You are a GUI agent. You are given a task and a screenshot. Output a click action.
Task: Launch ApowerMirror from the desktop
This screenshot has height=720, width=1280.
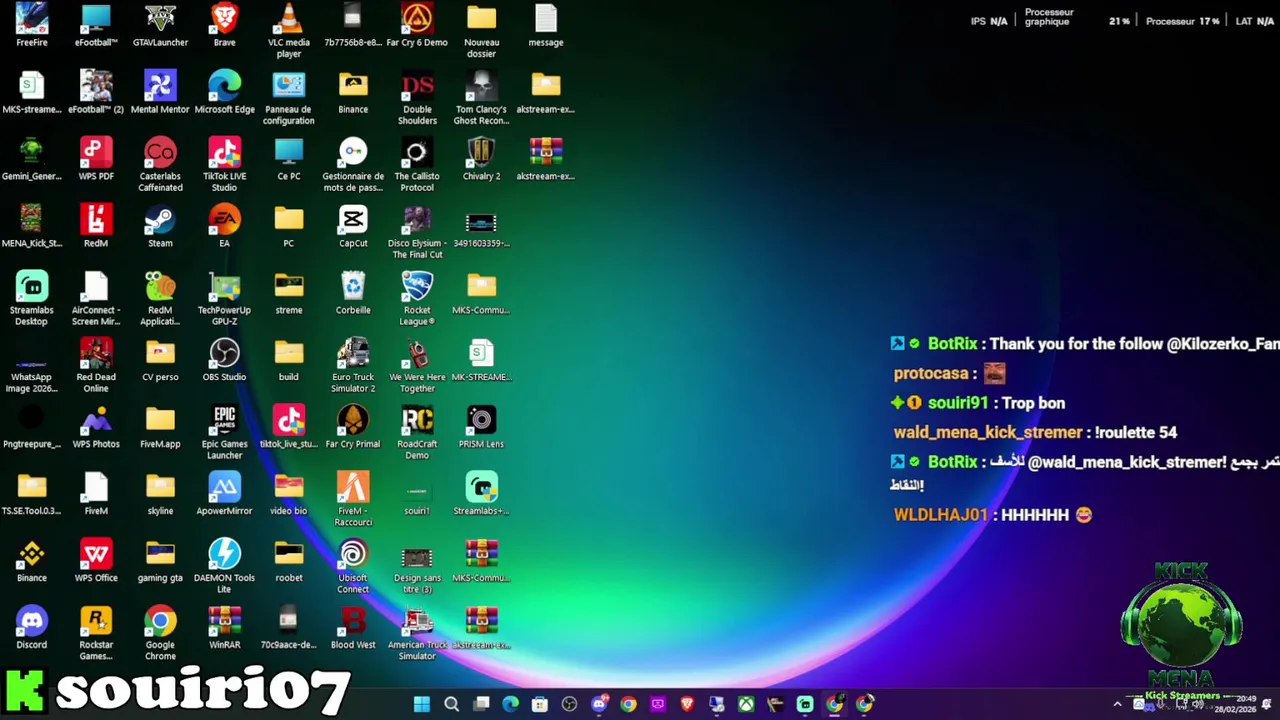(x=224, y=495)
